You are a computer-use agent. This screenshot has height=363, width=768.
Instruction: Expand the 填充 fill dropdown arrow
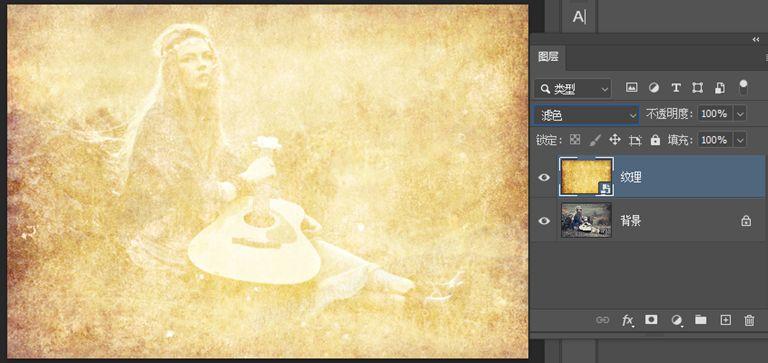point(740,140)
